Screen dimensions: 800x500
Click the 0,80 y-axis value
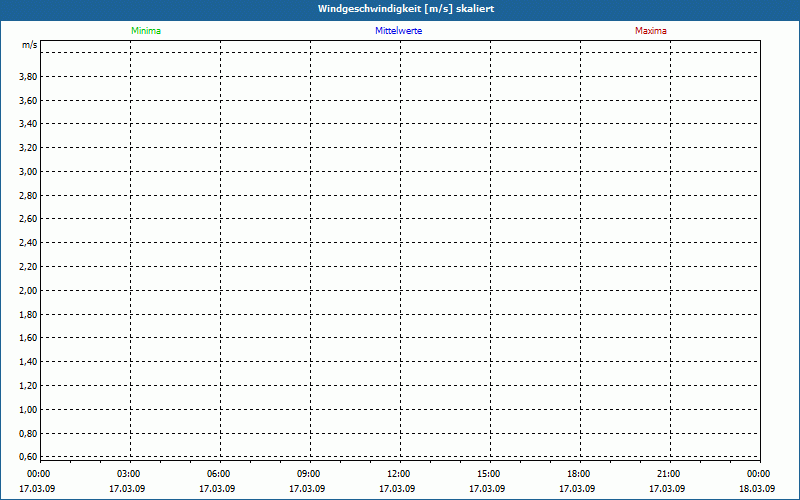(x=29, y=434)
